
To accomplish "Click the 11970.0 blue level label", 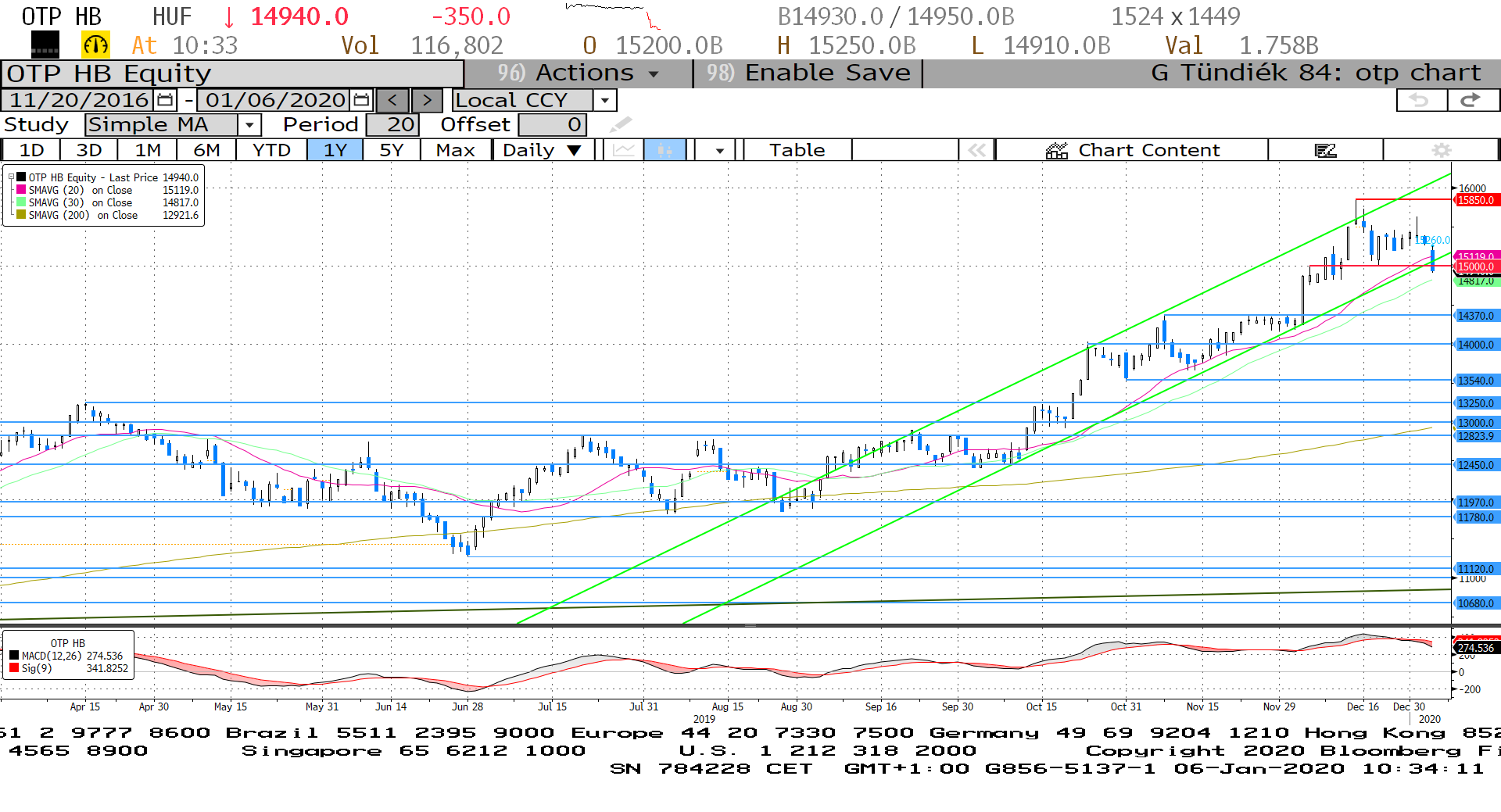I will [1476, 503].
